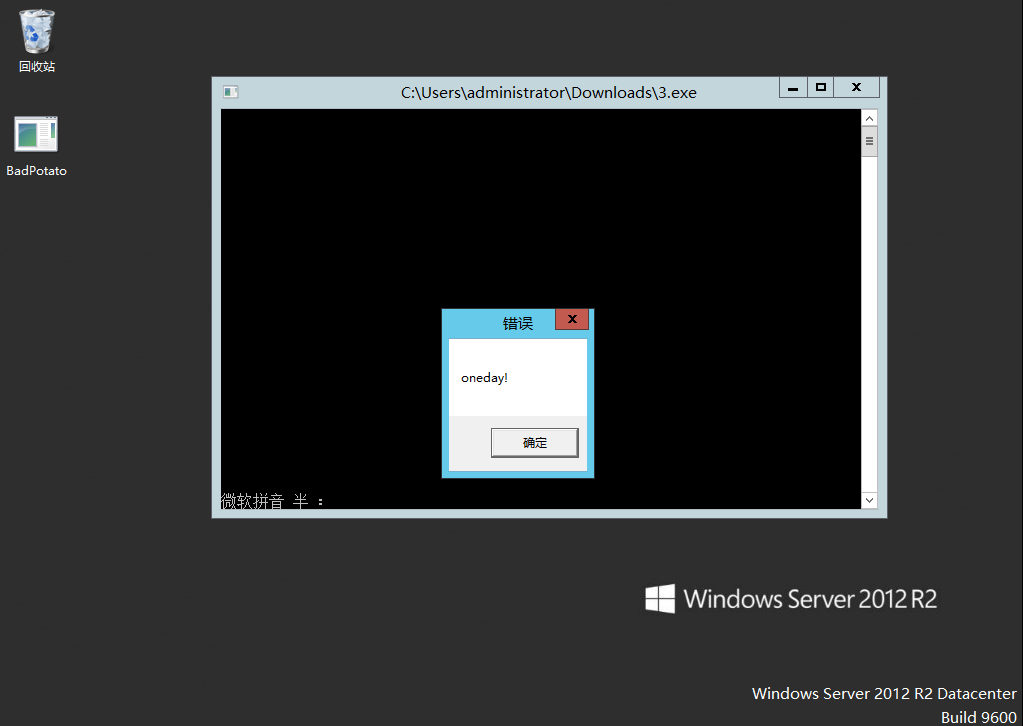Click the Windows Server Datacenter watermark text

tap(883, 693)
